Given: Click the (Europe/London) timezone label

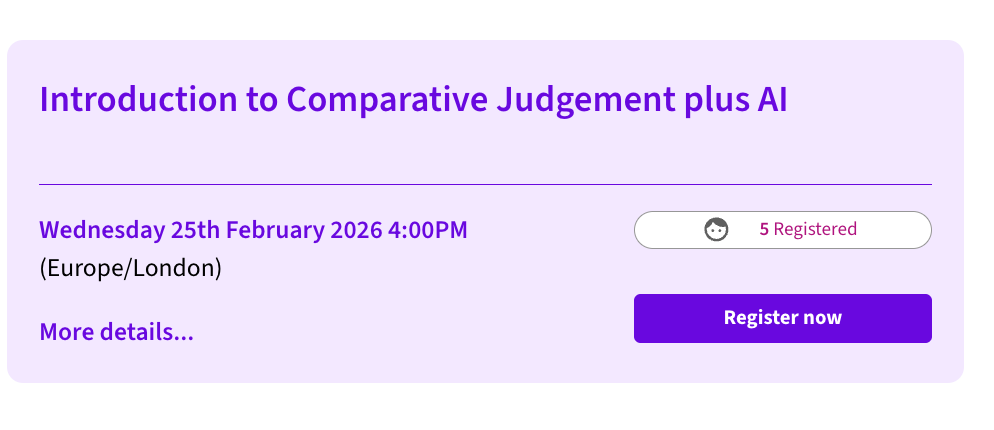Looking at the screenshot, I should point(130,268).
